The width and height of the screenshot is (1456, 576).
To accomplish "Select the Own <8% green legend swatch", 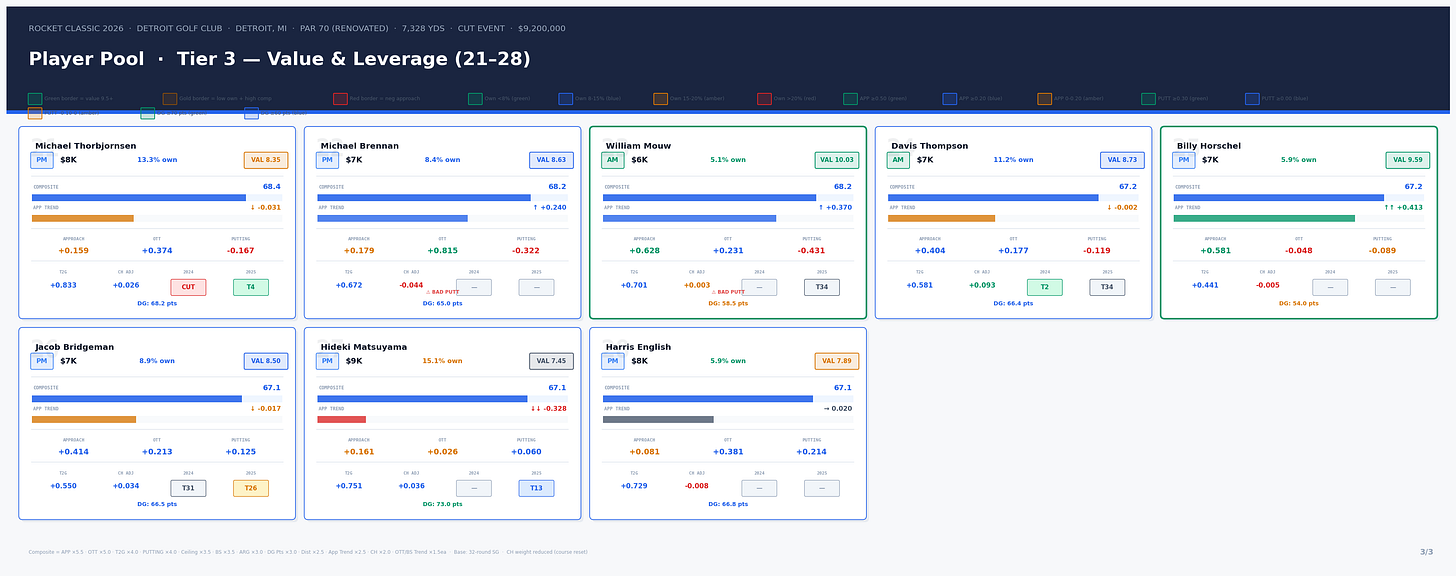I will point(475,99).
